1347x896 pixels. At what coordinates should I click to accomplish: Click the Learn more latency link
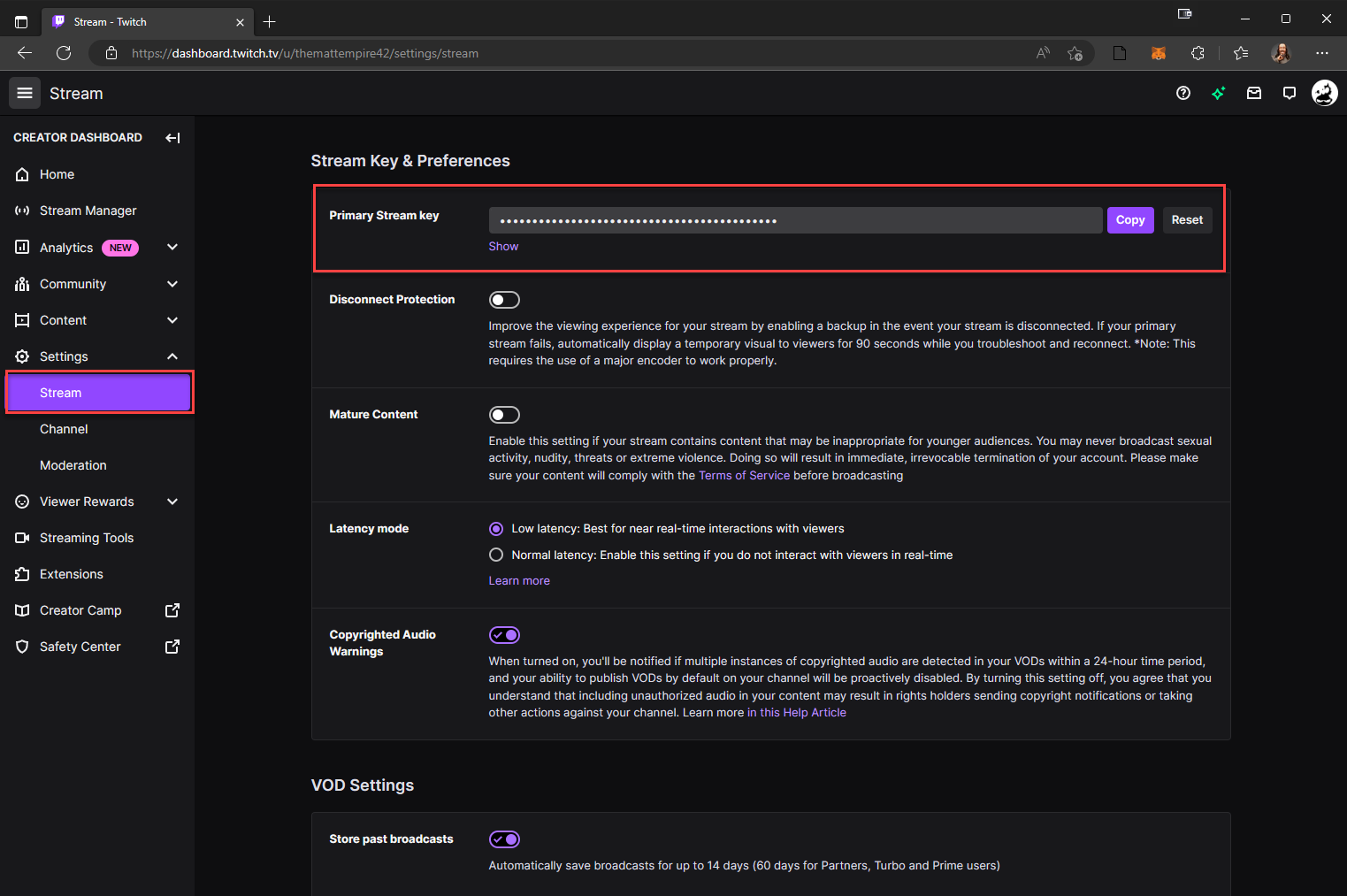(519, 581)
